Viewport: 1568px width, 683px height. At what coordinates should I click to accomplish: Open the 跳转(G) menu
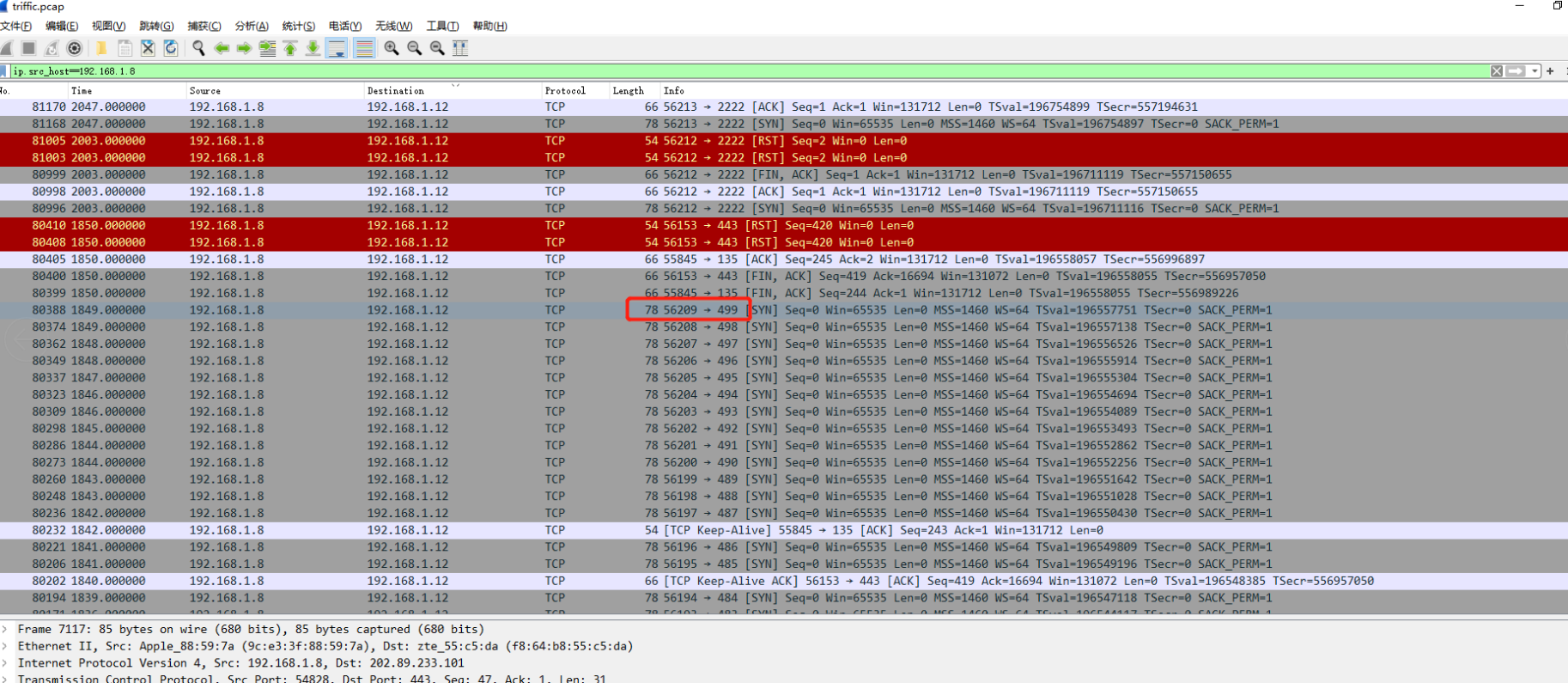click(156, 26)
